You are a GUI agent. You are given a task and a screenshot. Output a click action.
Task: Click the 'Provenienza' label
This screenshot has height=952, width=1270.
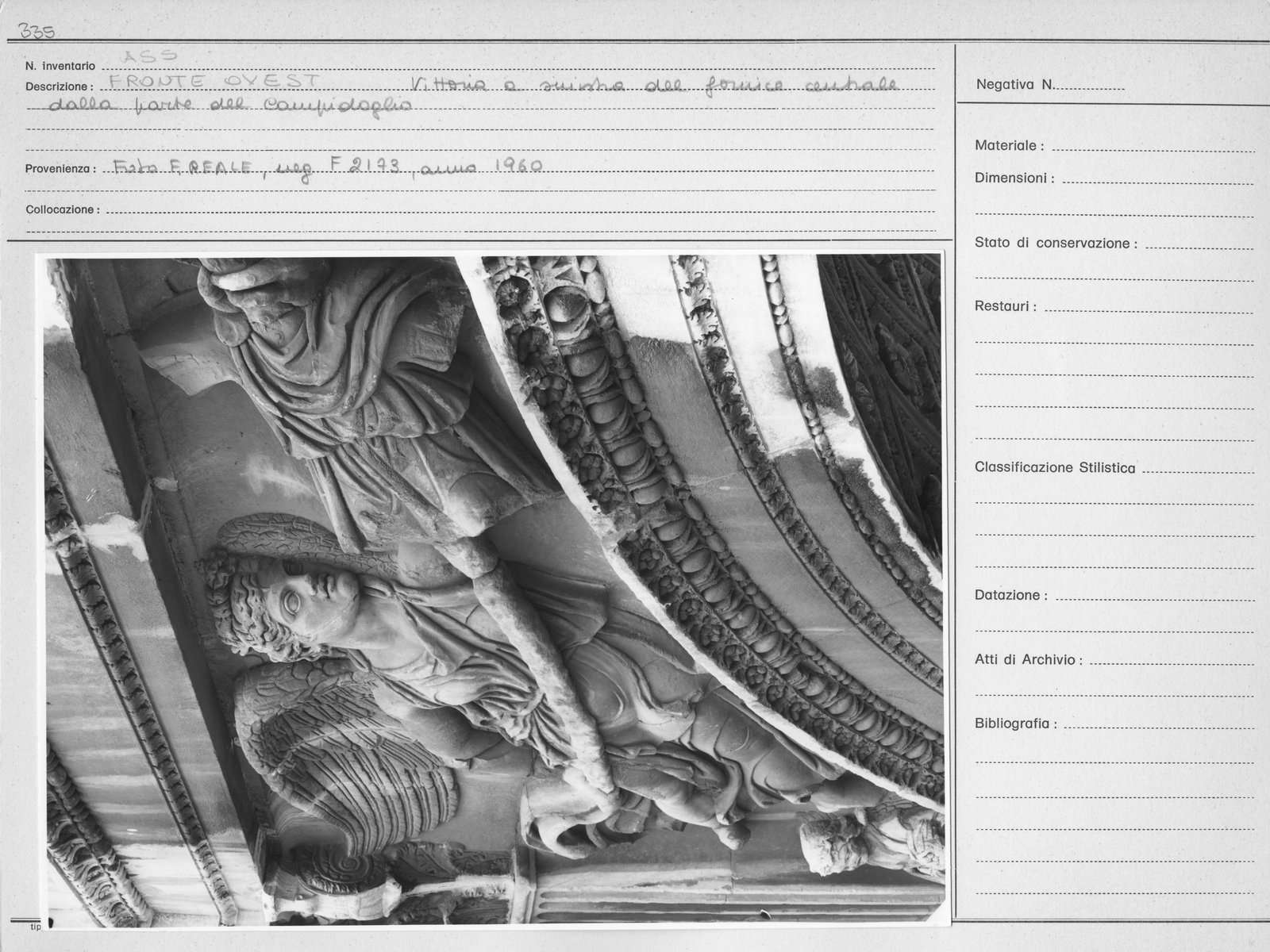pyautogui.click(x=61, y=169)
